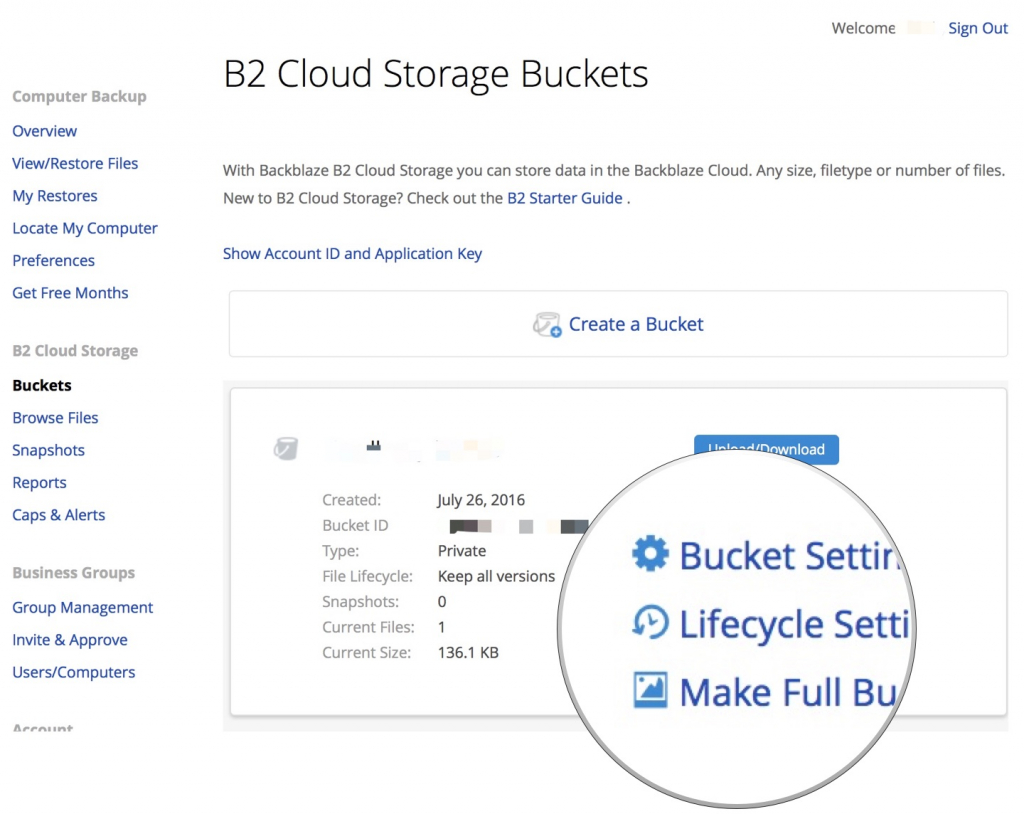Click the Upload/Download button
The width and height of the screenshot is (1024, 814).
[x=766, y=449]
